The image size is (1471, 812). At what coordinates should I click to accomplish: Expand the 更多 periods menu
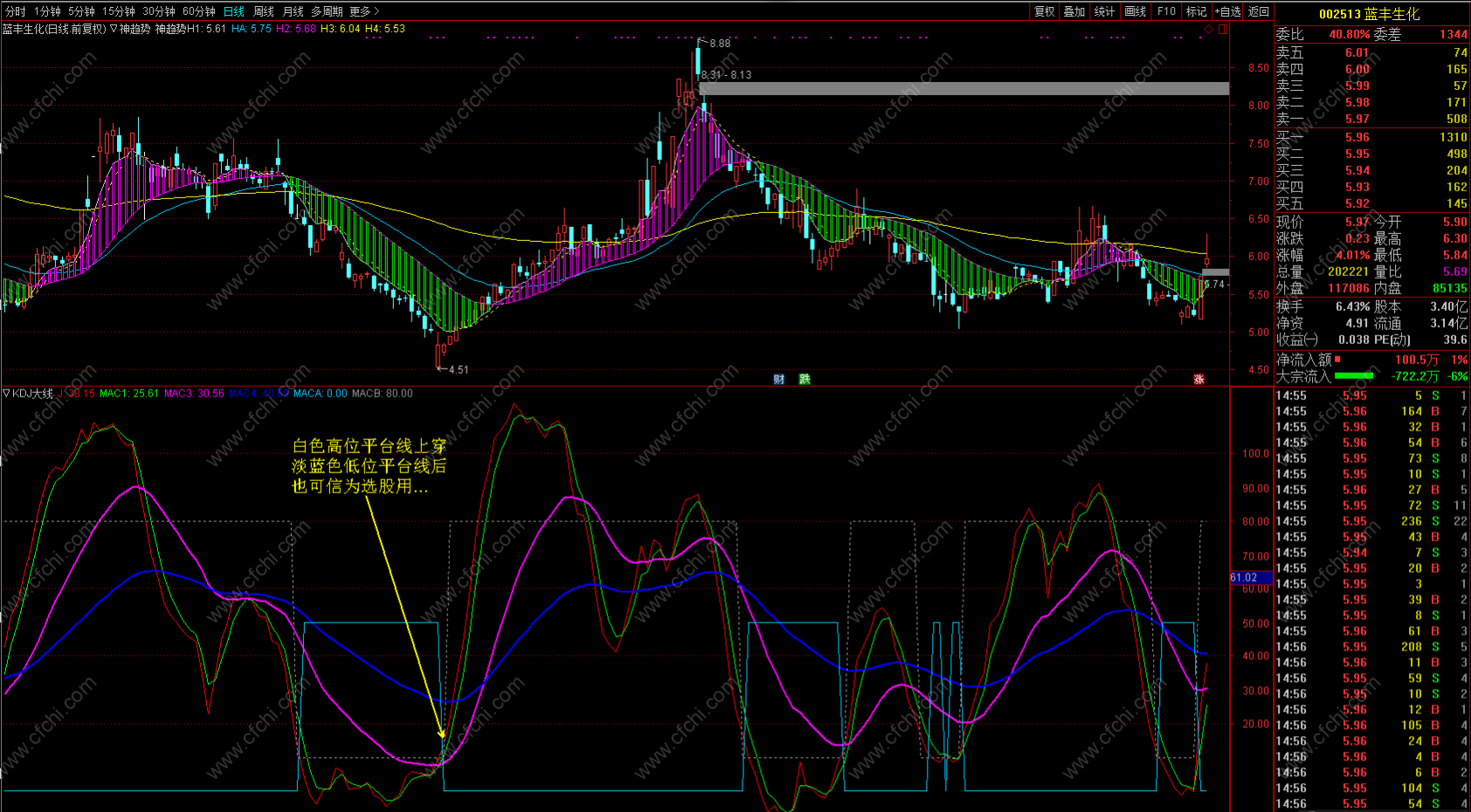click(364, 11)
